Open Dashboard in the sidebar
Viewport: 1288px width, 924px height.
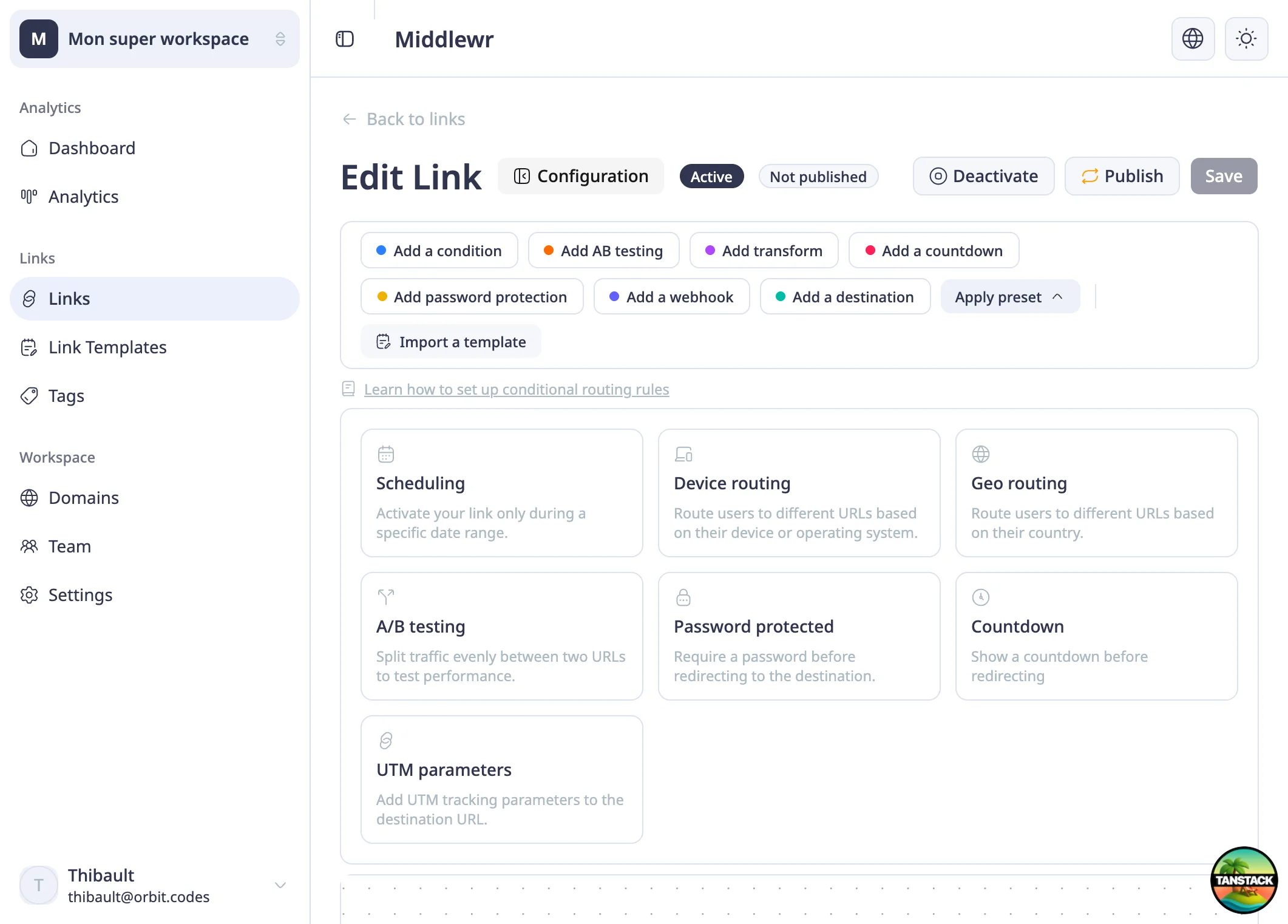tap(154, 148)
